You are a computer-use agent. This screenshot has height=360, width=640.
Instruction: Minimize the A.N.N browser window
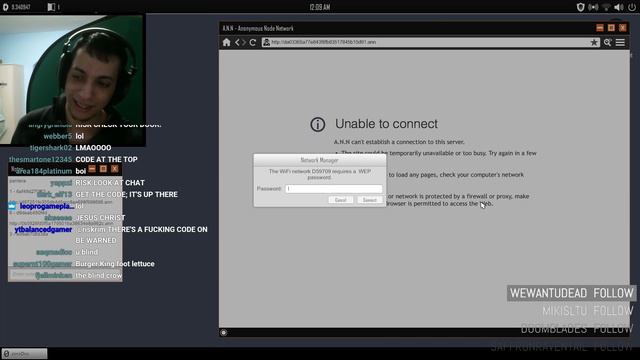600,28
